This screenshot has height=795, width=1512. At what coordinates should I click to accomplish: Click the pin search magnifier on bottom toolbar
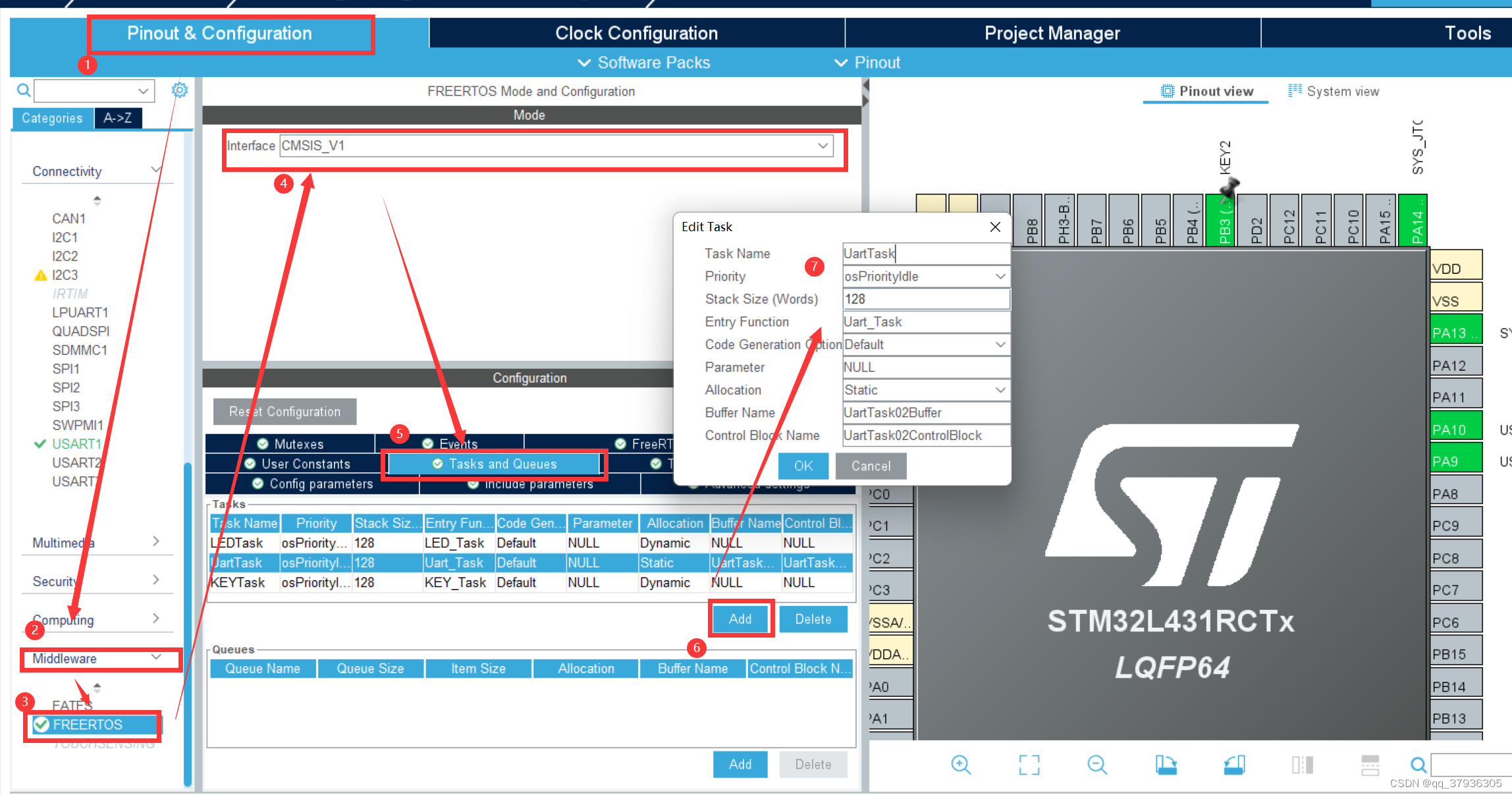pyautogui.click(x=1417, y=765)
